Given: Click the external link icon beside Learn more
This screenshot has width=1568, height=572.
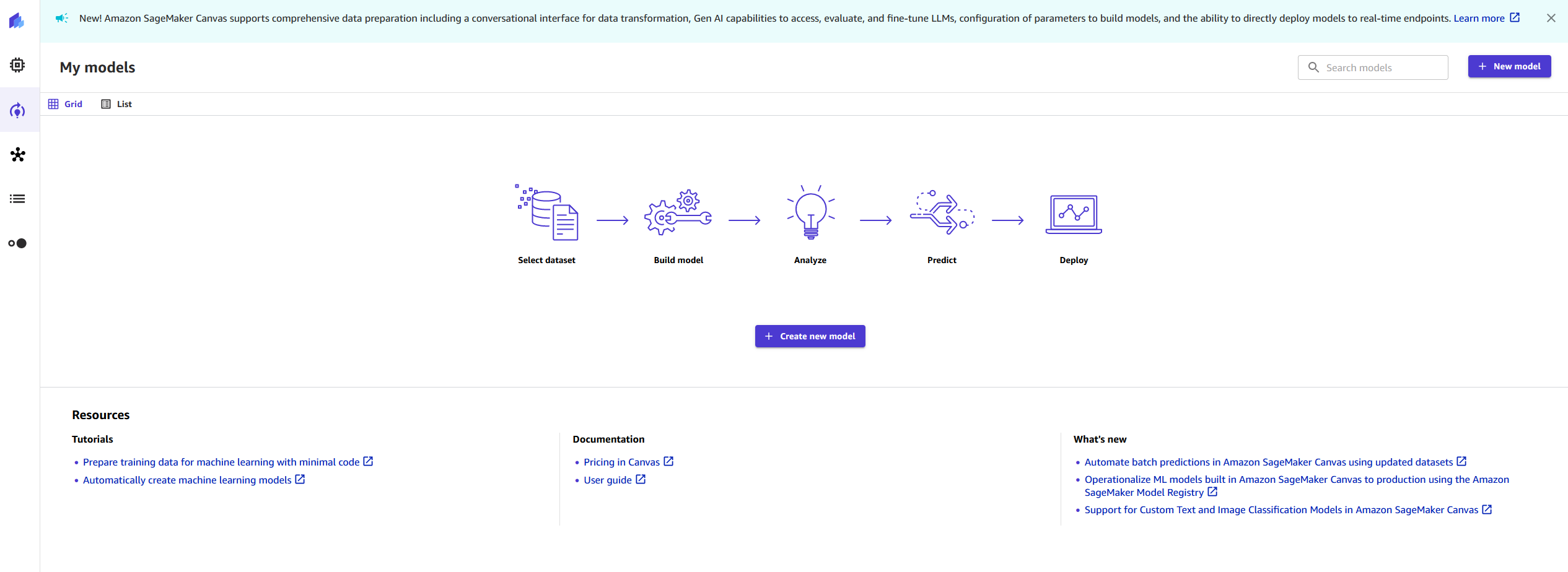Looking at the screenshot, I should pos(1515,17).
